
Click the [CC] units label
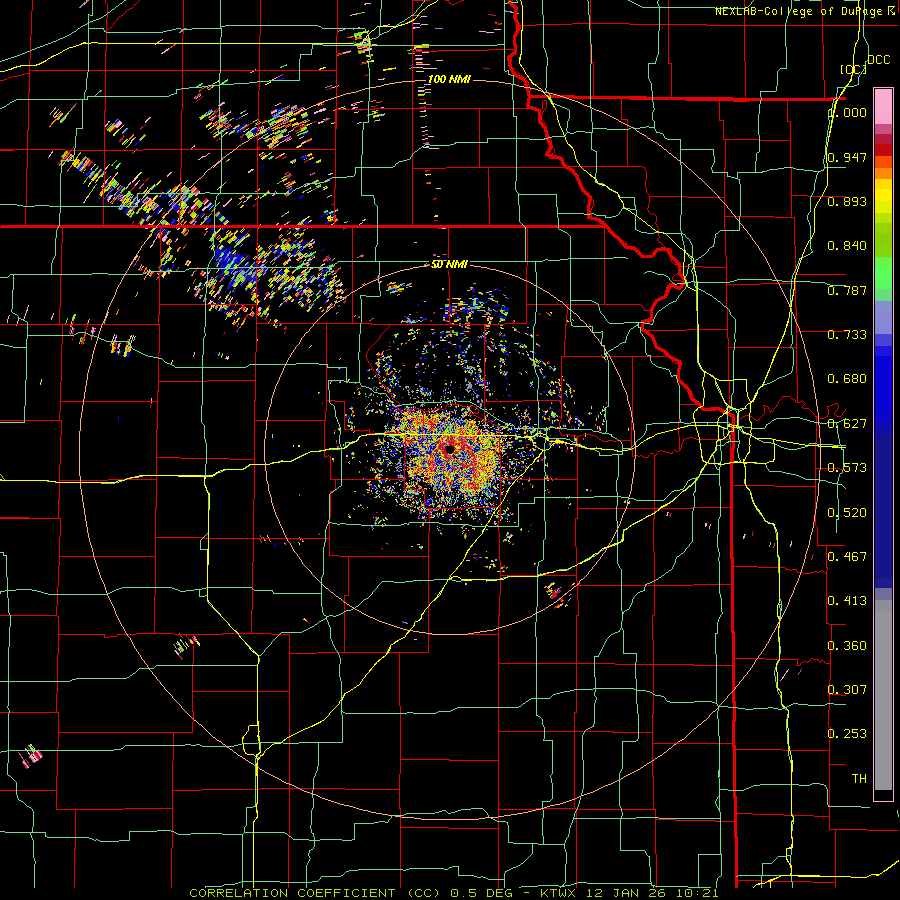click(853, 69)
